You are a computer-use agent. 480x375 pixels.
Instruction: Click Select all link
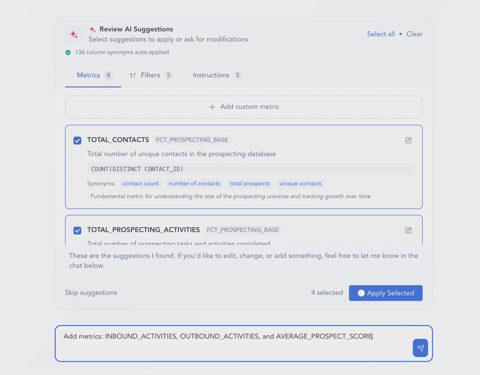point(381,34)
